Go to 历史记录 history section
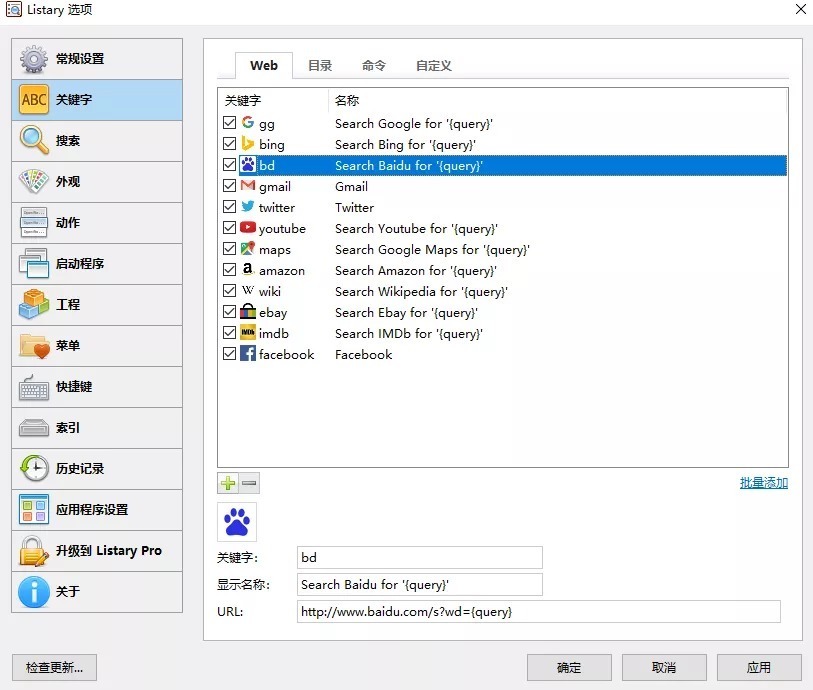This screenshot has height=690, width=813. click(x=97, y=469)
